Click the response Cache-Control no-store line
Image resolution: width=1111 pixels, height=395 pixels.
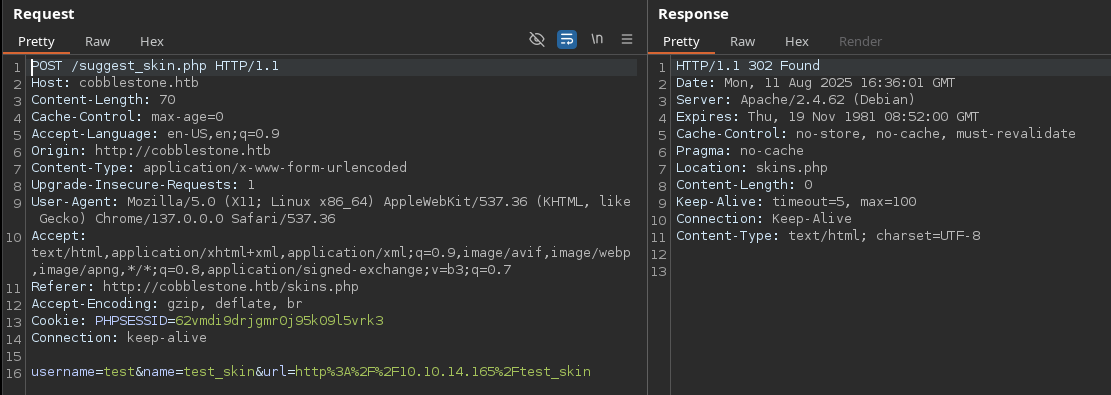(x=876, y=134)
